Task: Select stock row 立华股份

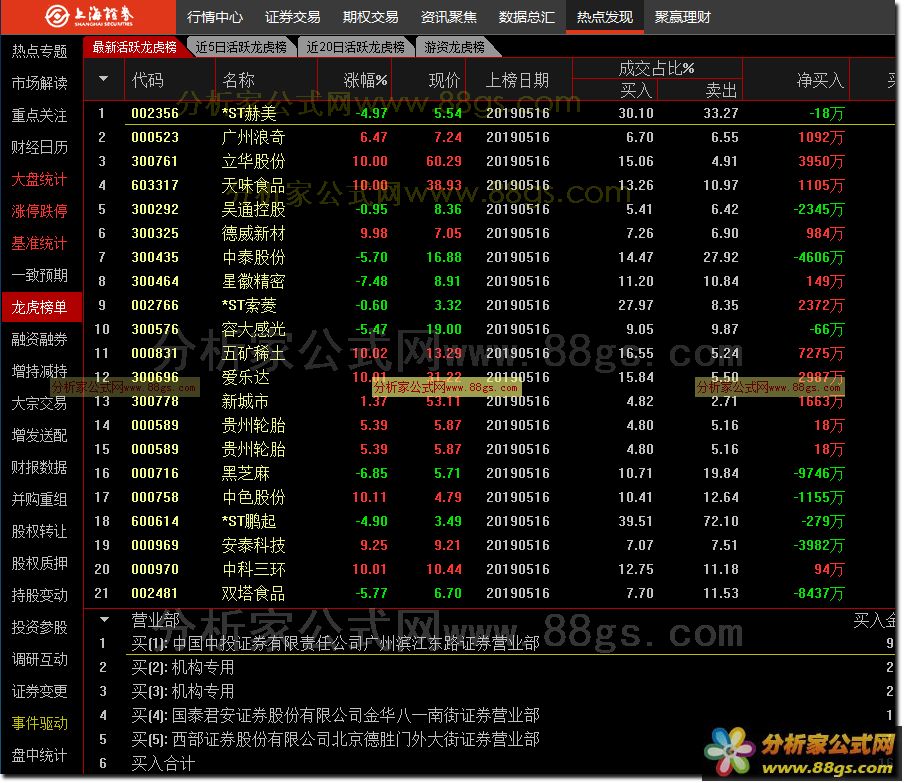Action: [490, 161]
